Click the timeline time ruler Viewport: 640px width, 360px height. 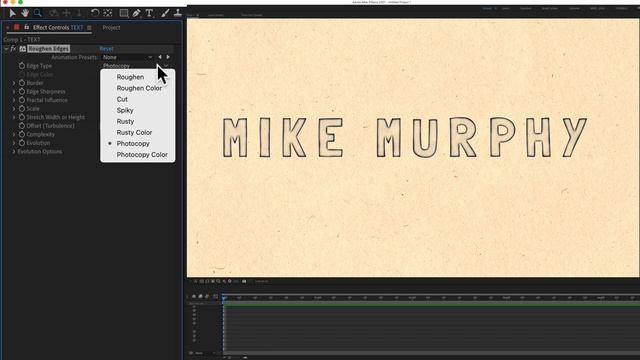click(x=431, y=298)
